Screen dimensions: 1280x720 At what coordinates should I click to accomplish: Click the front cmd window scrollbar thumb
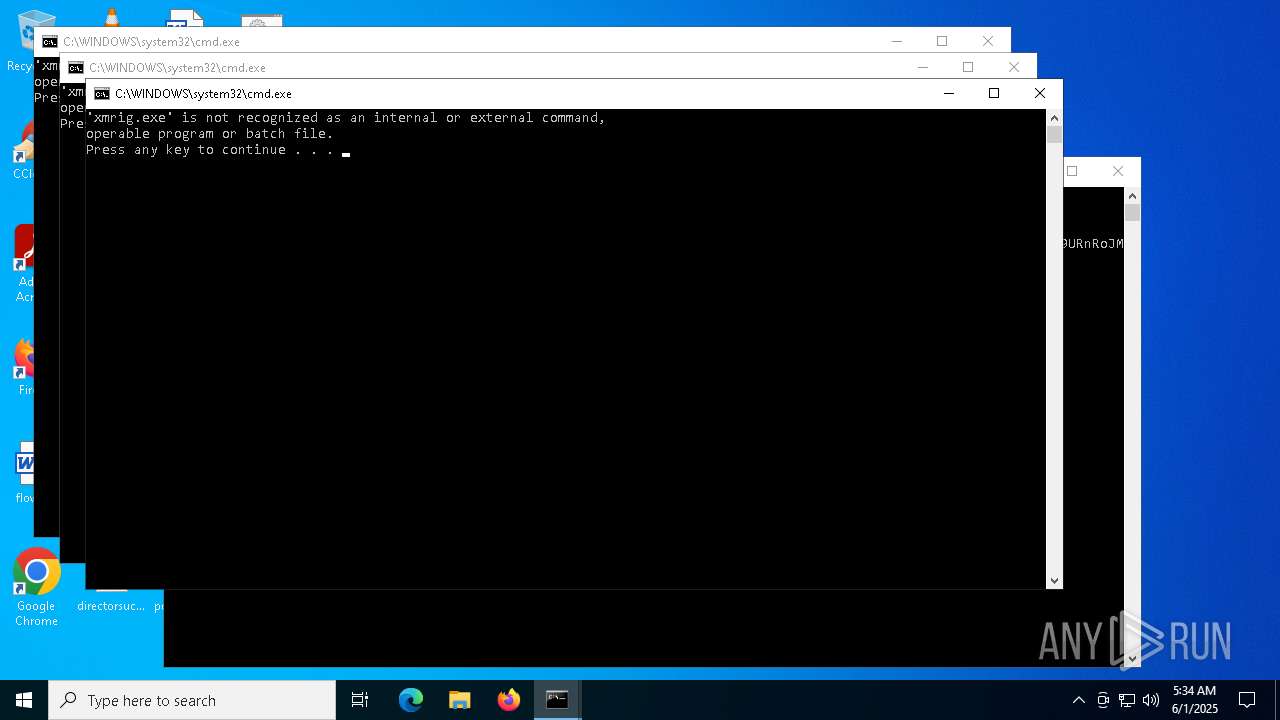click(1054, 135)
